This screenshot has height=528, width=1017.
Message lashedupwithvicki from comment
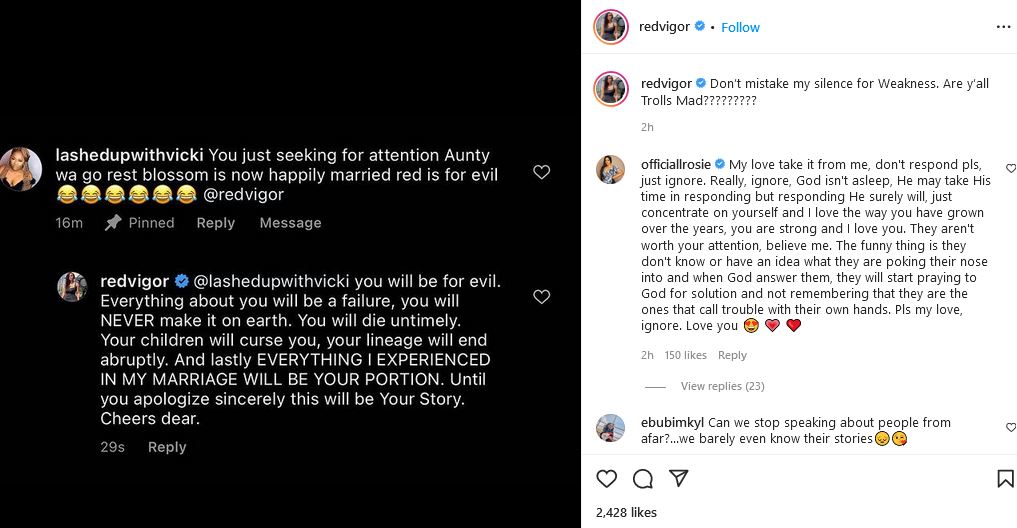[290, 223]
